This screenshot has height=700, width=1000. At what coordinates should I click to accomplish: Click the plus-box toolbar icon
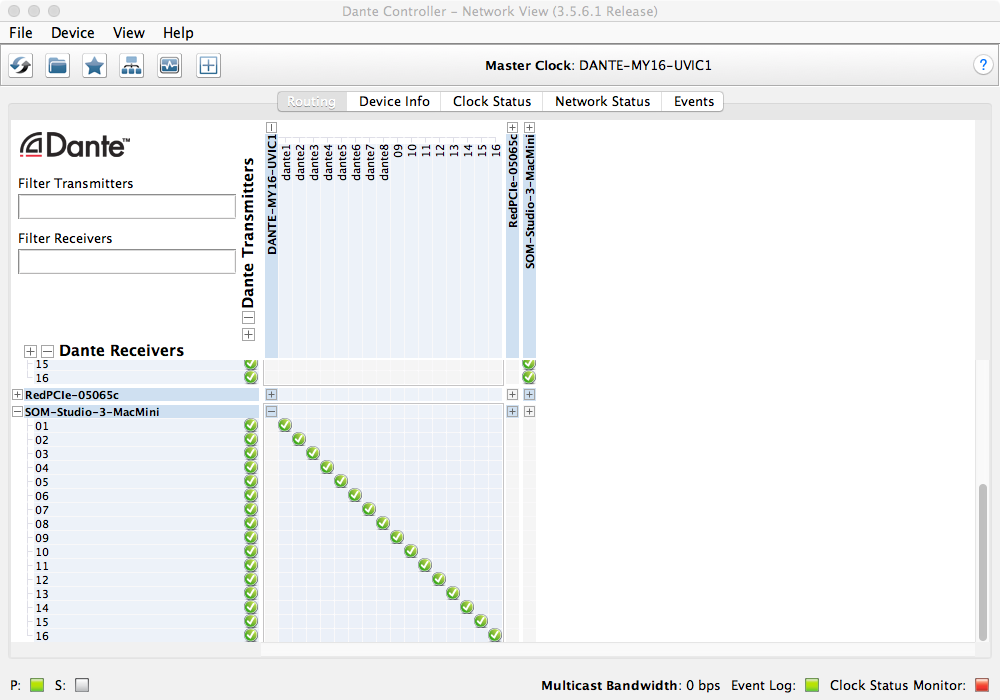click(209, 65)
